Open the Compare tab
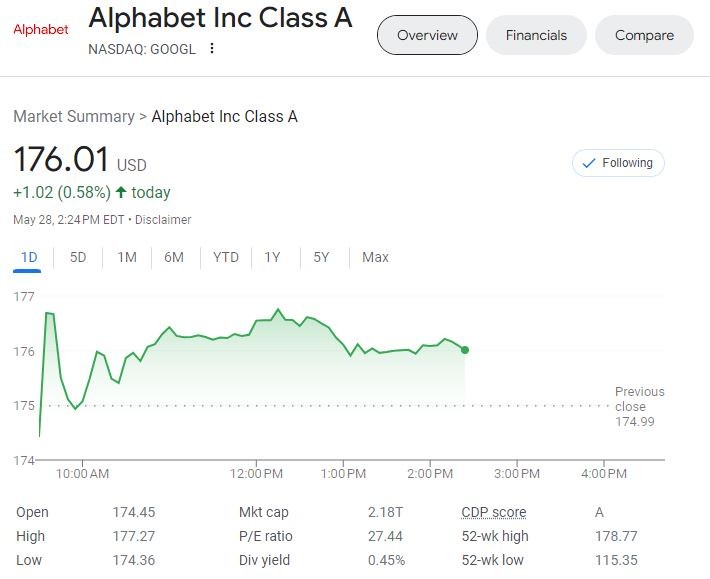 click(644, 35)
